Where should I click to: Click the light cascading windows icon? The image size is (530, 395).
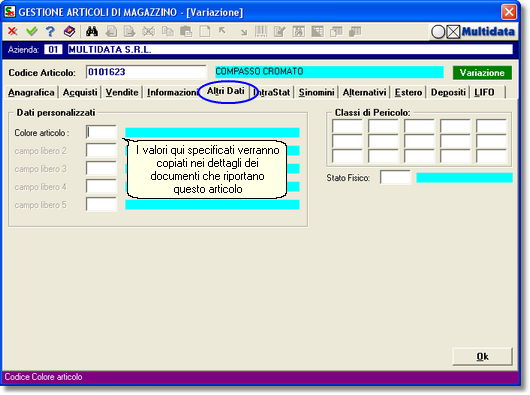336,32
